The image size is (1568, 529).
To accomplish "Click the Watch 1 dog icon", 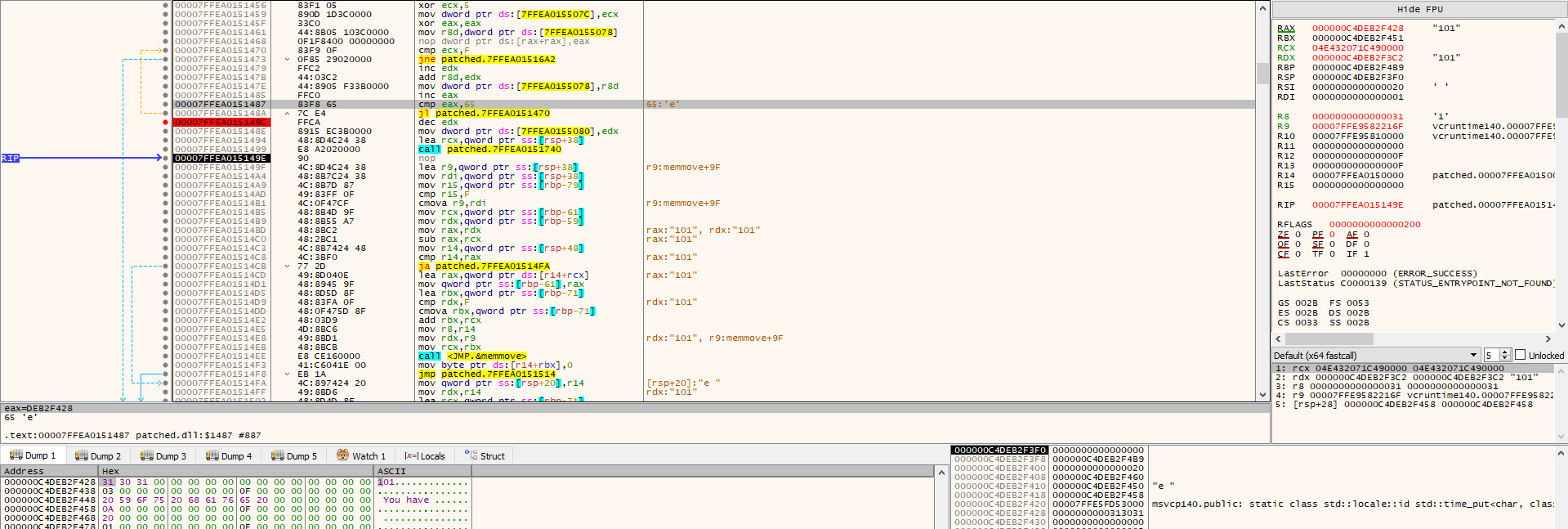I will (x=343, y=455).
